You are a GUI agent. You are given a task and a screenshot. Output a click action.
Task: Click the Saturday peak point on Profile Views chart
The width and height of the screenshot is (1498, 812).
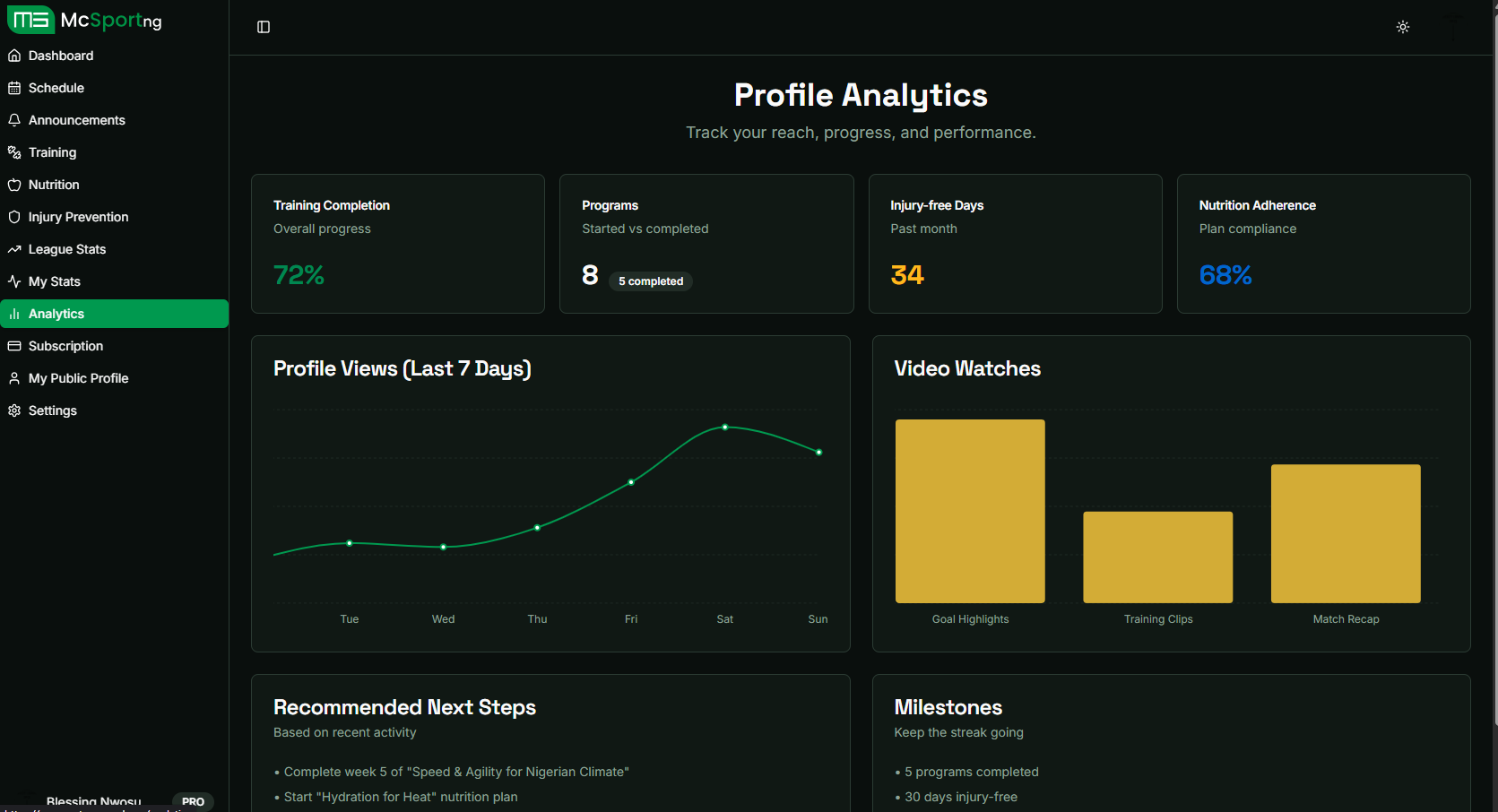point(724,428)
